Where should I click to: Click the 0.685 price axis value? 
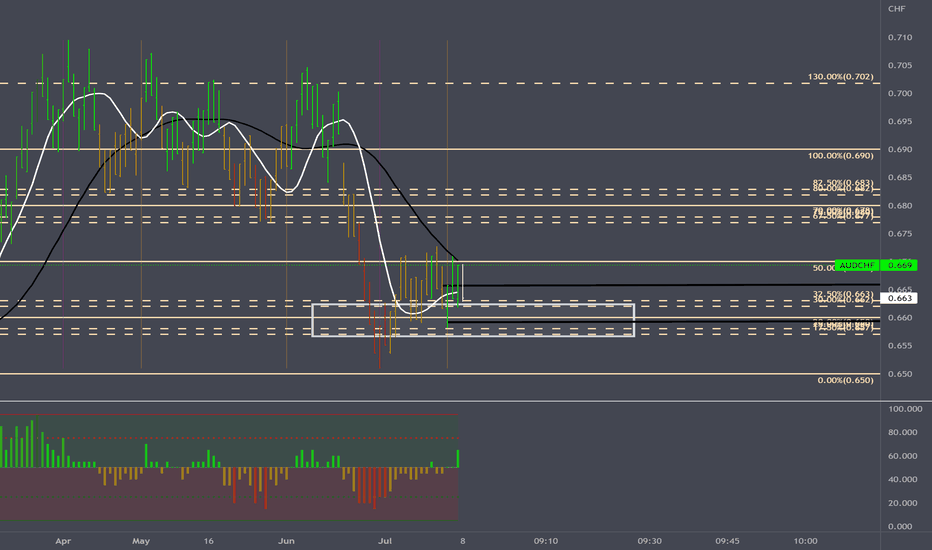(900, 177)
